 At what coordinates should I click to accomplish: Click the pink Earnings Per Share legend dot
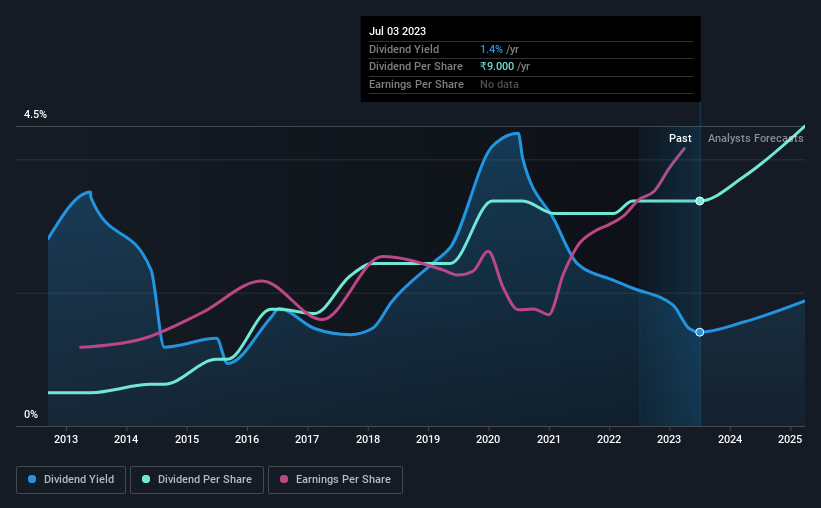(x=284, y=479)
